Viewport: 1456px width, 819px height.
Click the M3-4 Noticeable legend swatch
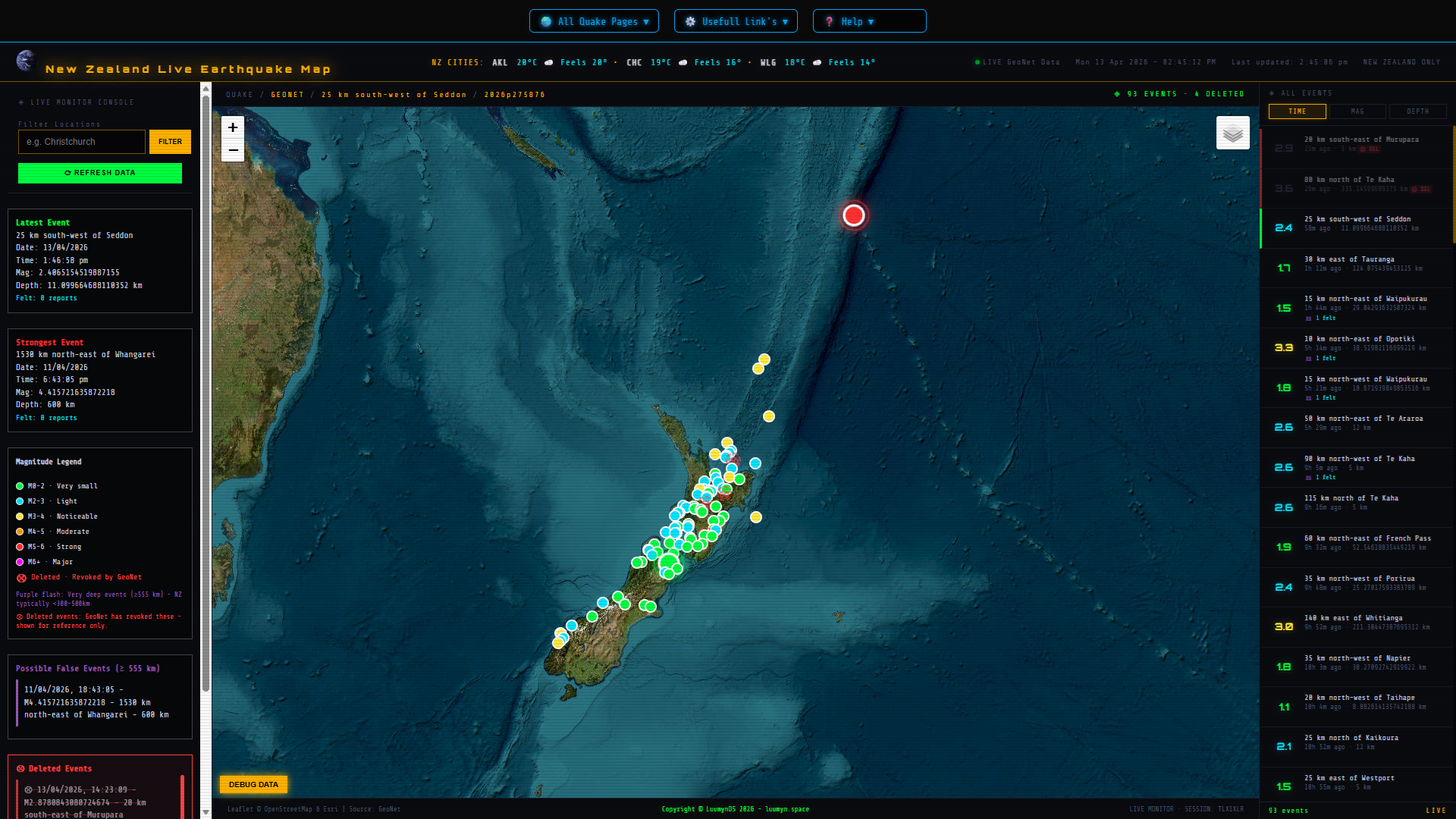coord(20,516)
